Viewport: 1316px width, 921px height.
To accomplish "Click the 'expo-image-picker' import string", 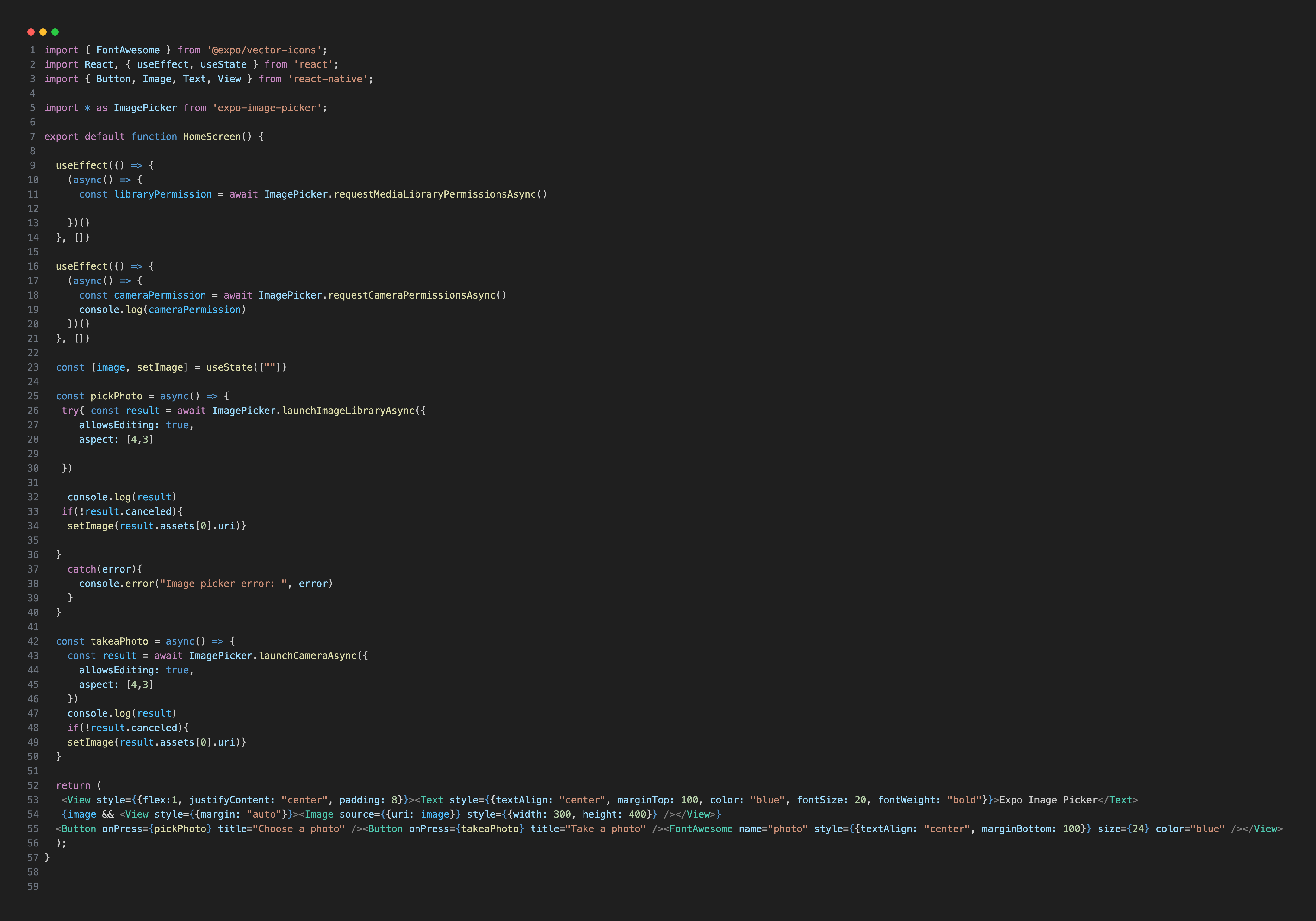I will 267,108.
